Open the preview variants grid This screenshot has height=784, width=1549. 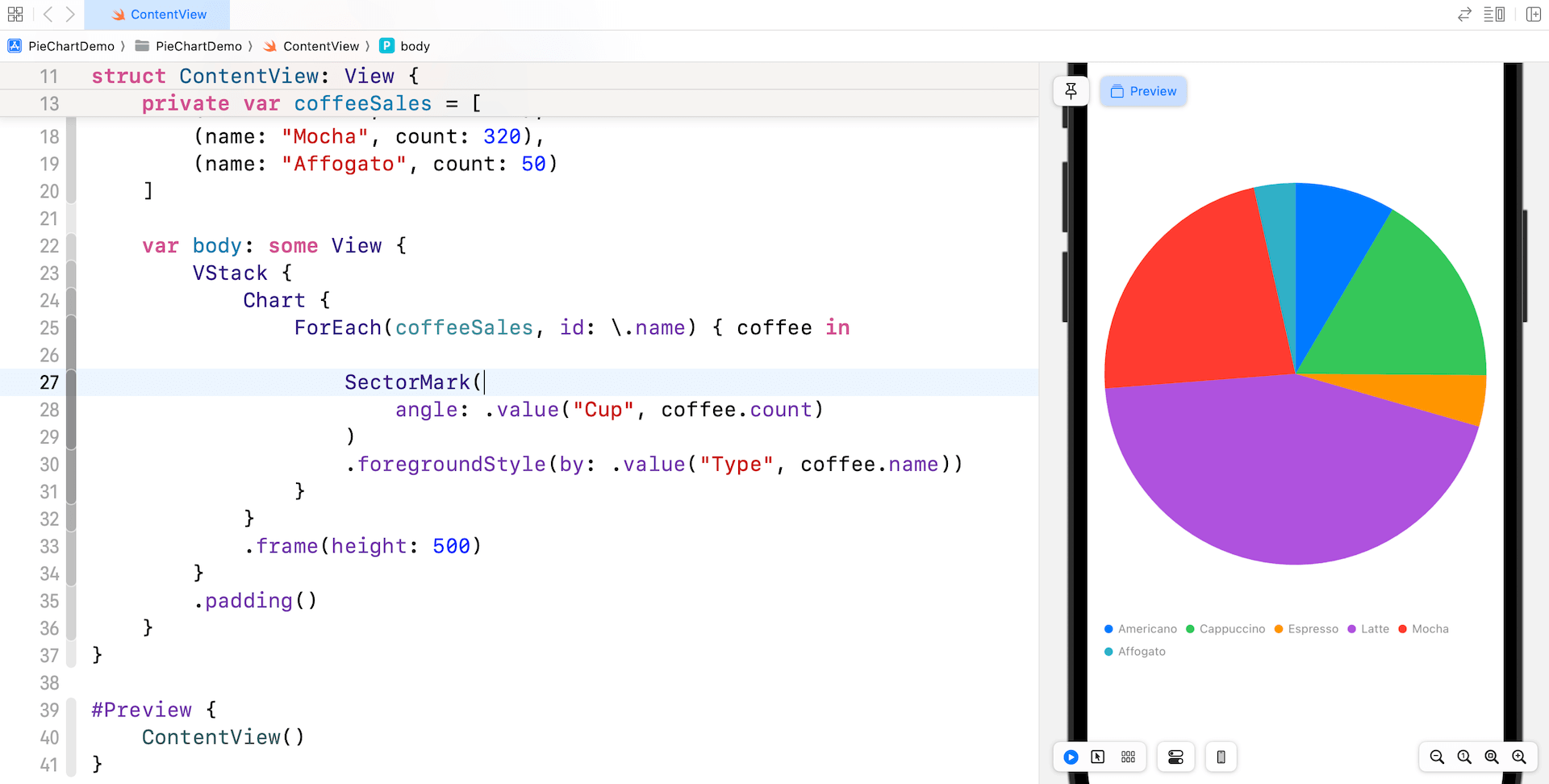point(1128,757)
